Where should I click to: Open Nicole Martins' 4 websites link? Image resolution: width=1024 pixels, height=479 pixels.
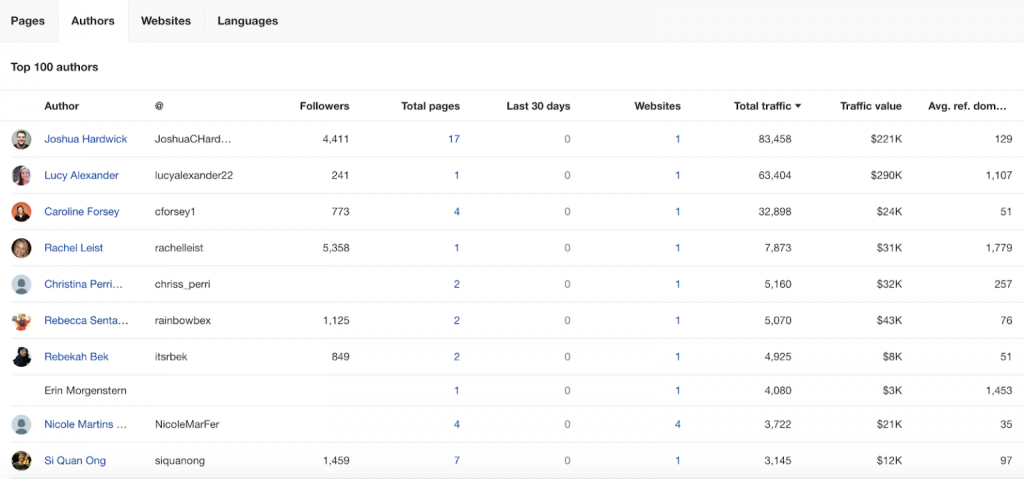(678, 425)
